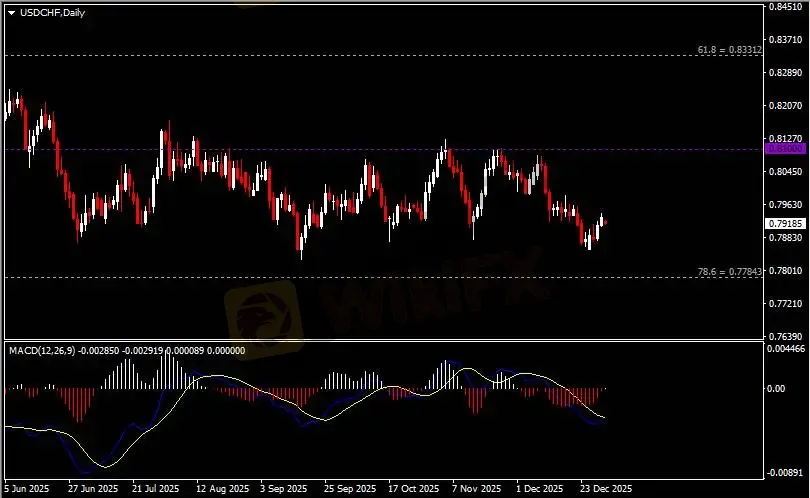Viewport: 810px width, 498px height.
Task: Select the 61.8 = 0.83312 Fibonacci label
Action: click(729, 50)
